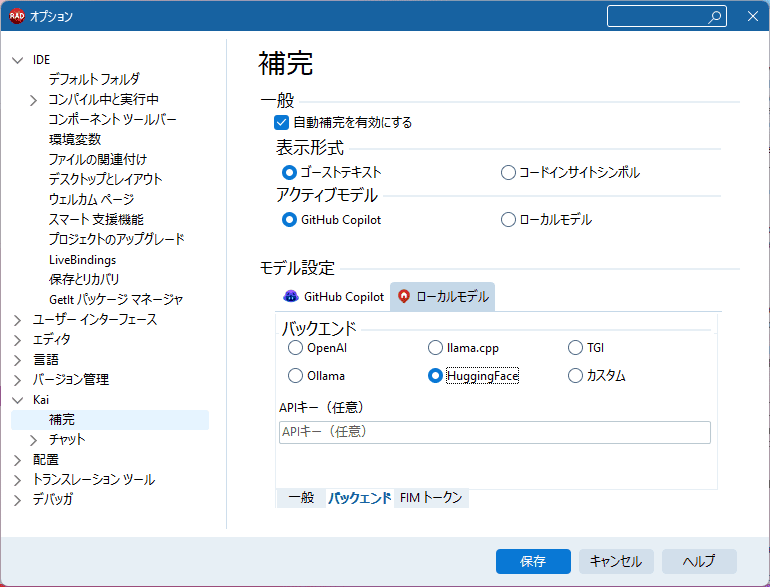The width and height of the screenshot is (770, 587).
Task: Open LiveBindings settings
Action: (x=82, y=259)
